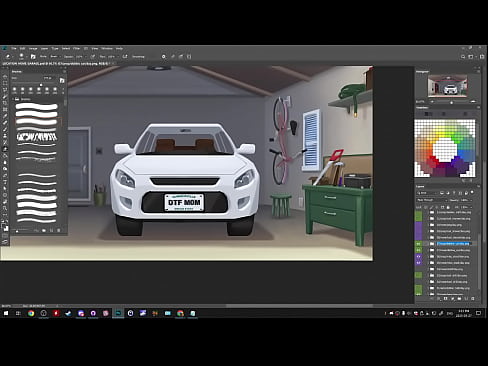Screen dimensions: 488x366
Task: Select the Zoom magnifier tool in the toolbox
Action: click(5, 208)
